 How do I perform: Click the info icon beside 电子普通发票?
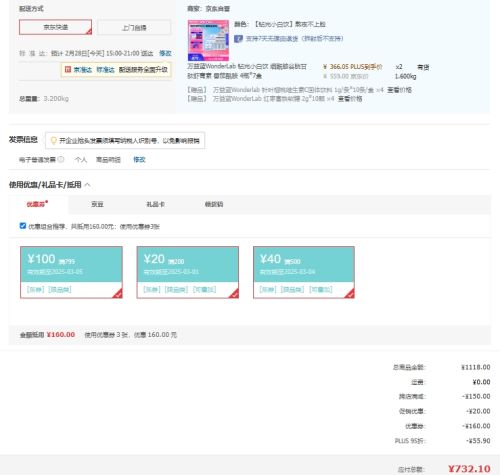point(61,159)
